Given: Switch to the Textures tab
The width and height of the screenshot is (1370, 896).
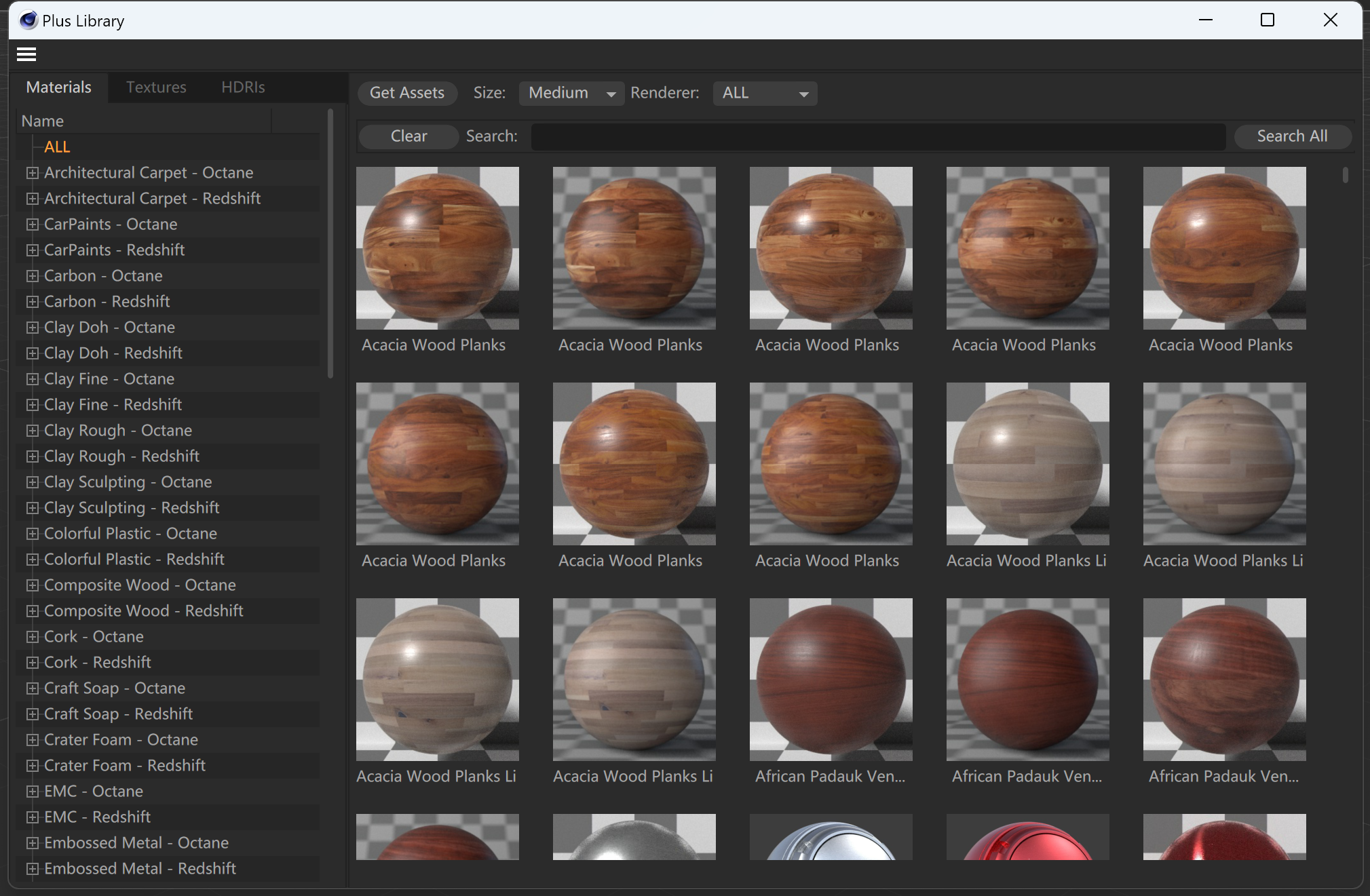Looking at the screenshot, I should (156, 87).
